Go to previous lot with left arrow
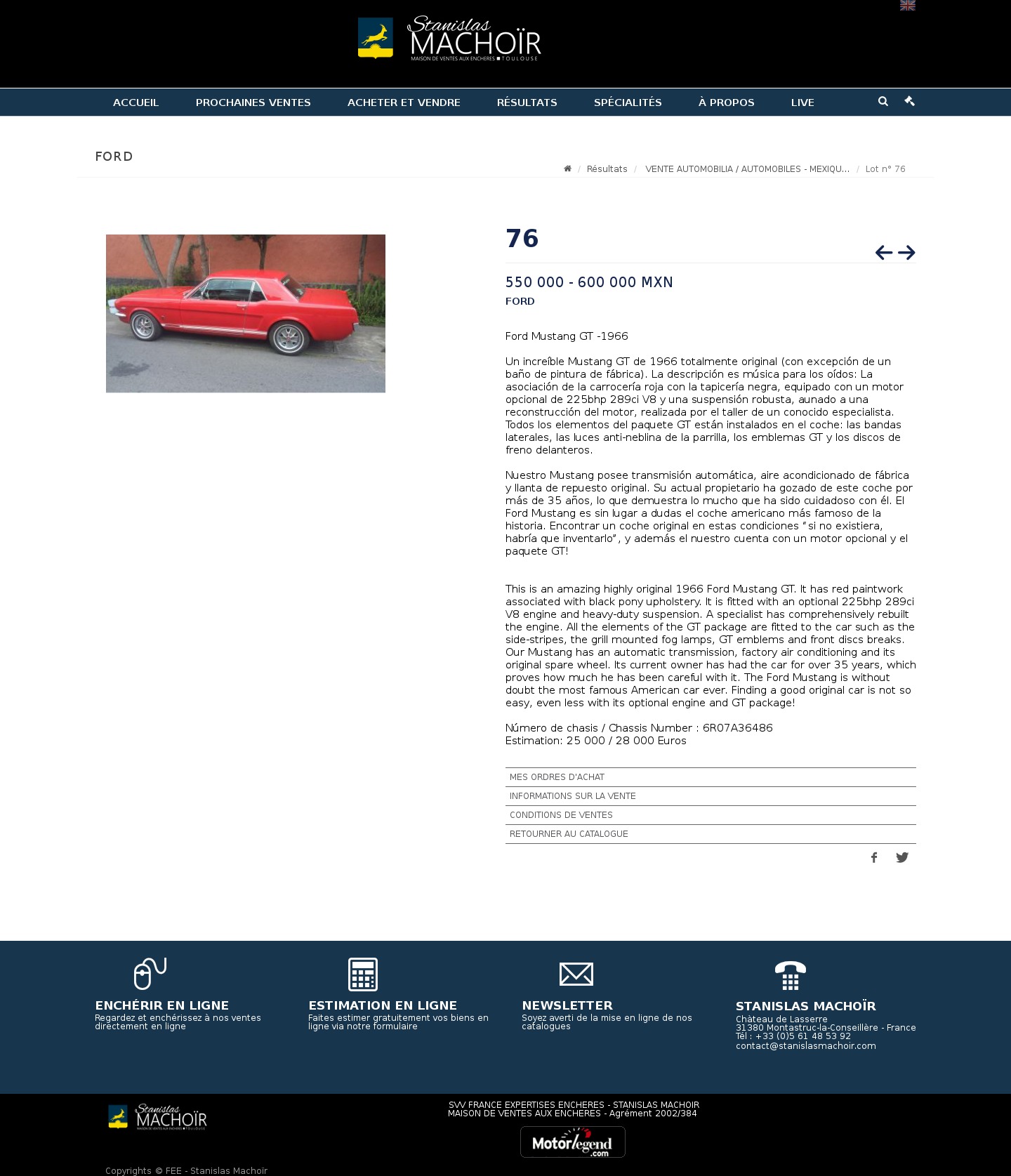 coord(884,252)
